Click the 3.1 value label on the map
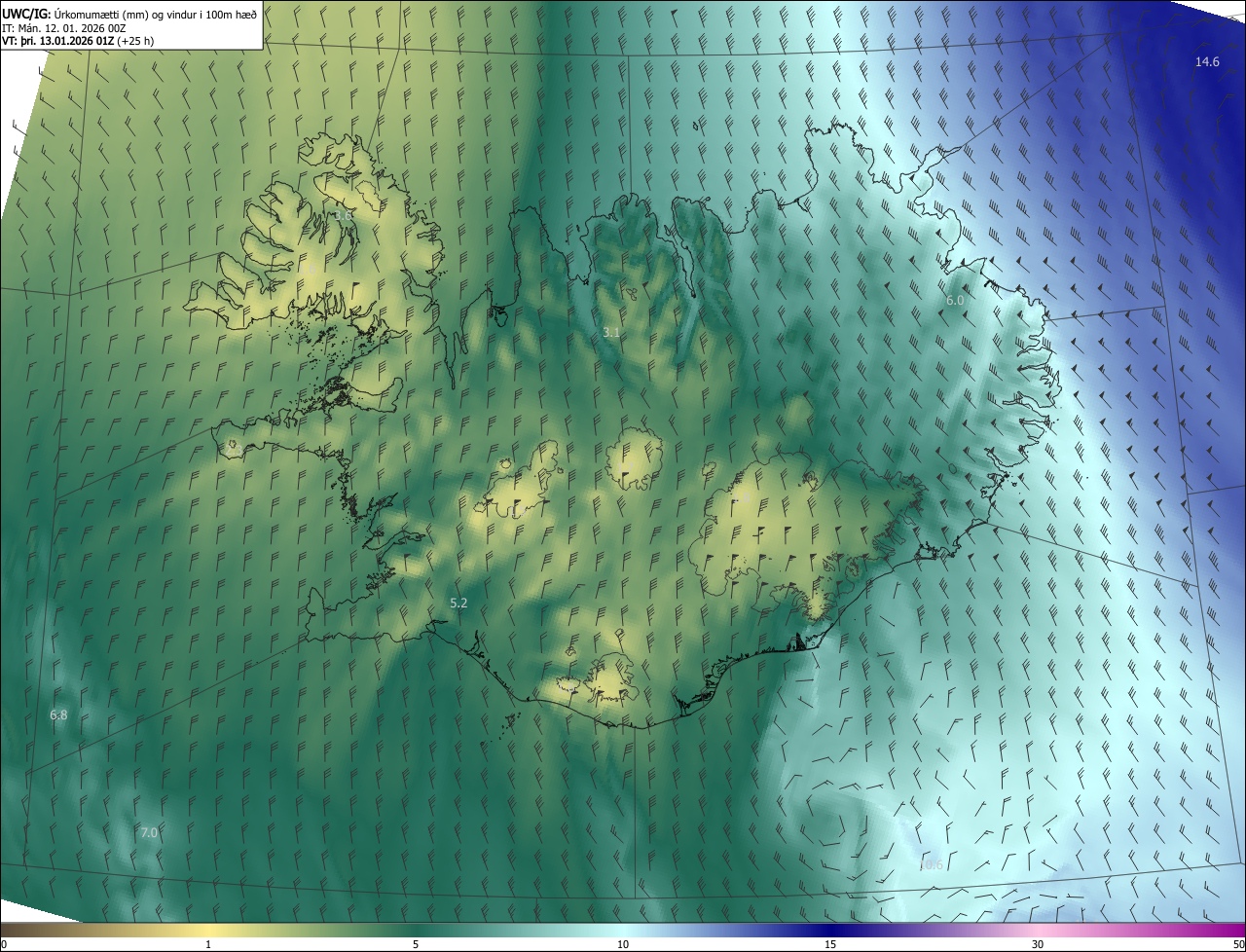The height and width of the screenshot is (952, 1246). 611,332
